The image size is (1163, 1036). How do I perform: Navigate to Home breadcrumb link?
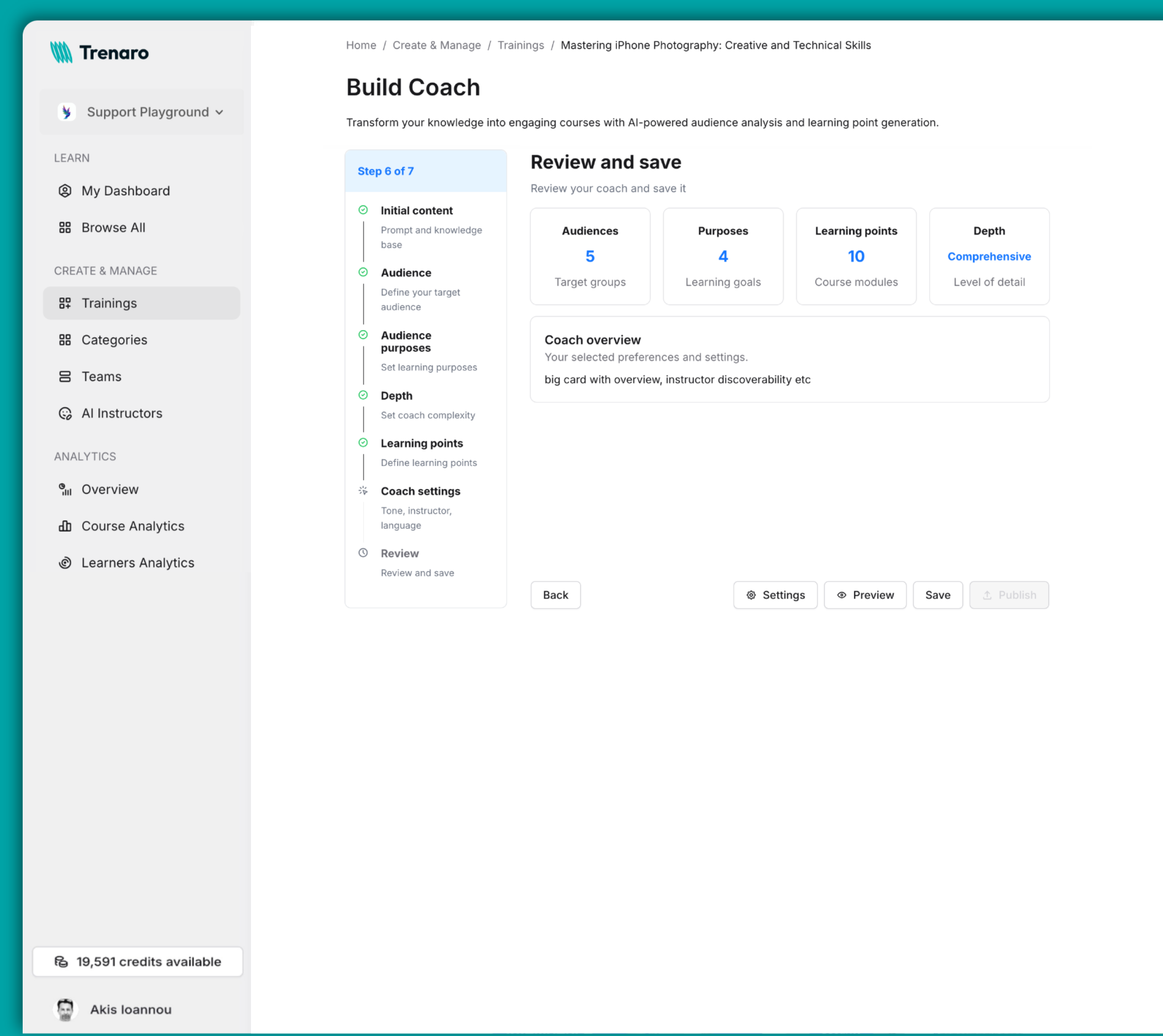pos(361,45)
